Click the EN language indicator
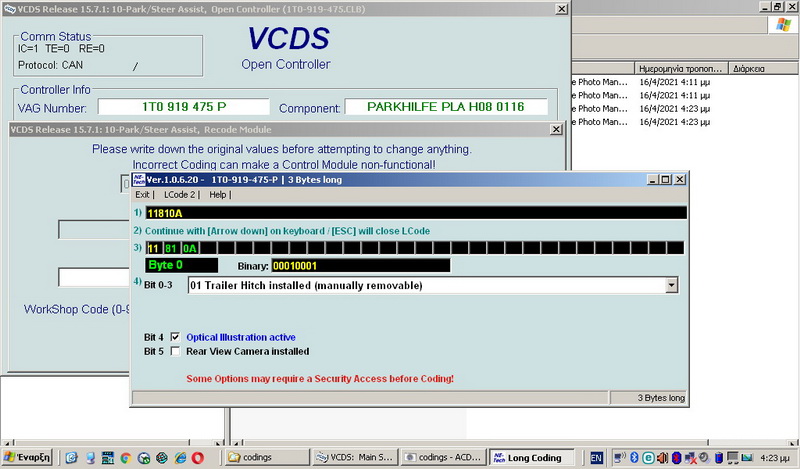This screenshot has height=469, width=800. pos(596,458)
